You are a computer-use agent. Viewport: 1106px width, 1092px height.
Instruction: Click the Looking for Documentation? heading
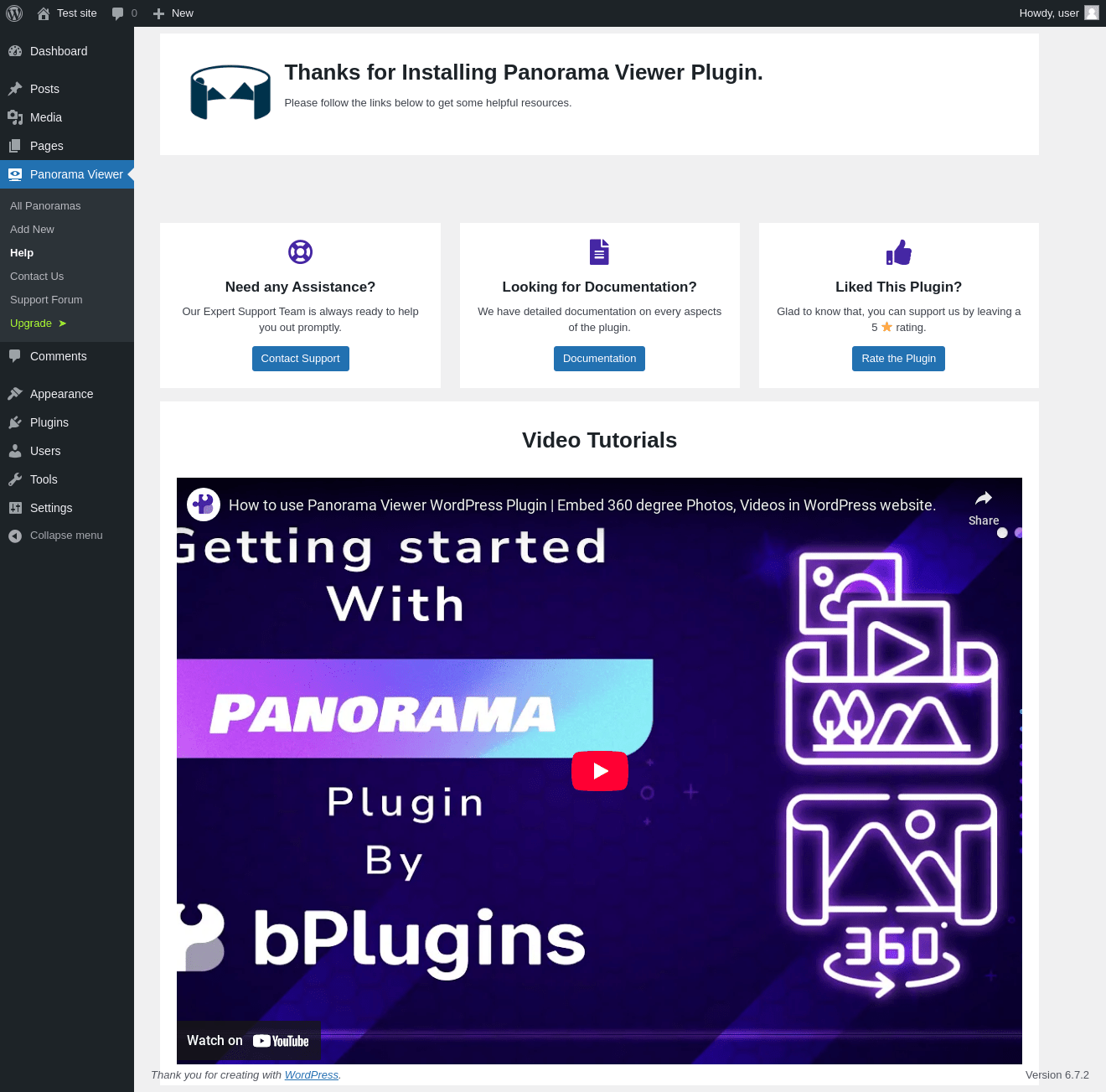(x=599, y=287)
